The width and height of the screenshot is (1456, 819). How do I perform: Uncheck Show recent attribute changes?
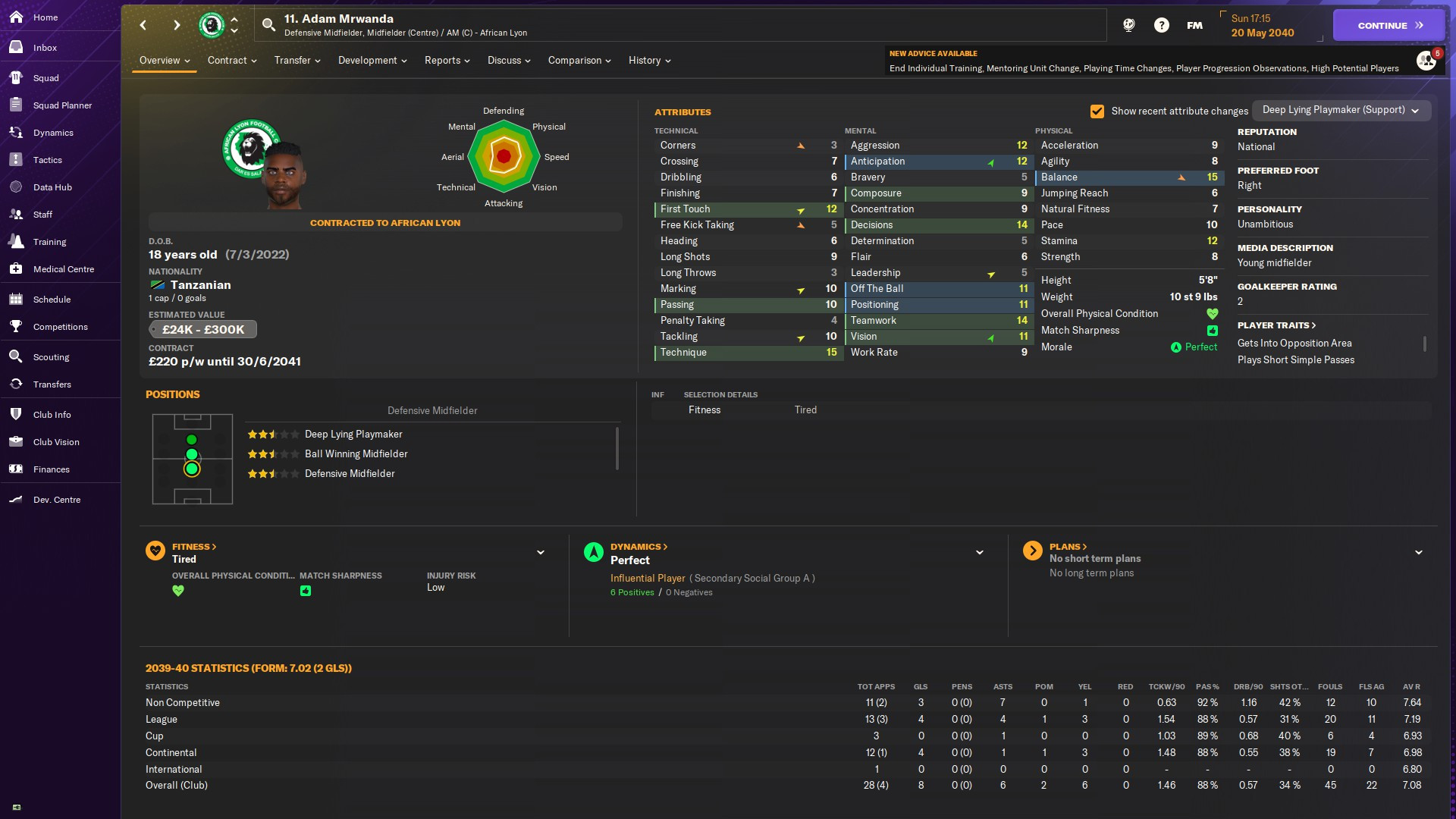coord(1097,111)
